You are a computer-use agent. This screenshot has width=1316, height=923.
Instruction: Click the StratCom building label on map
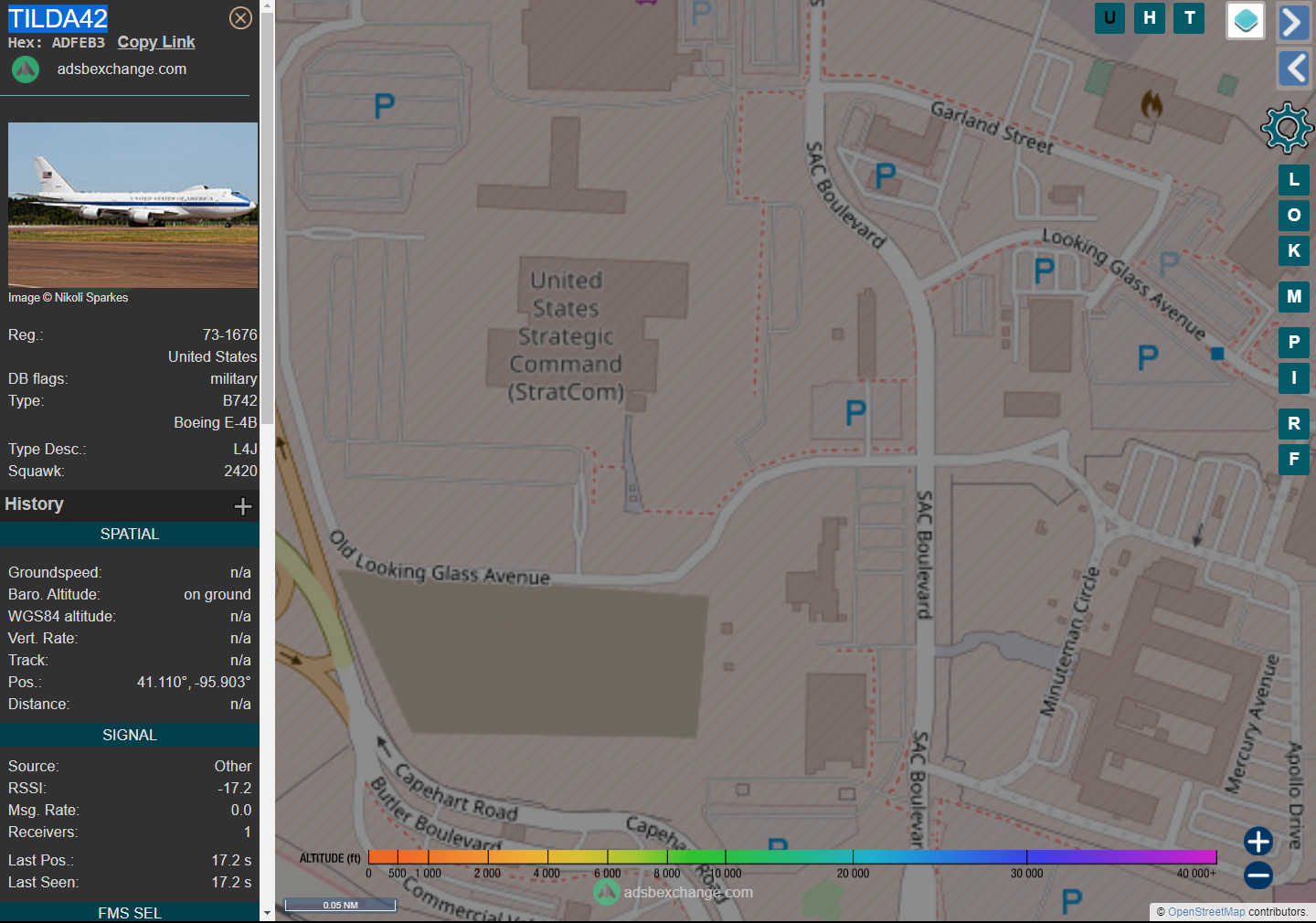567,336
